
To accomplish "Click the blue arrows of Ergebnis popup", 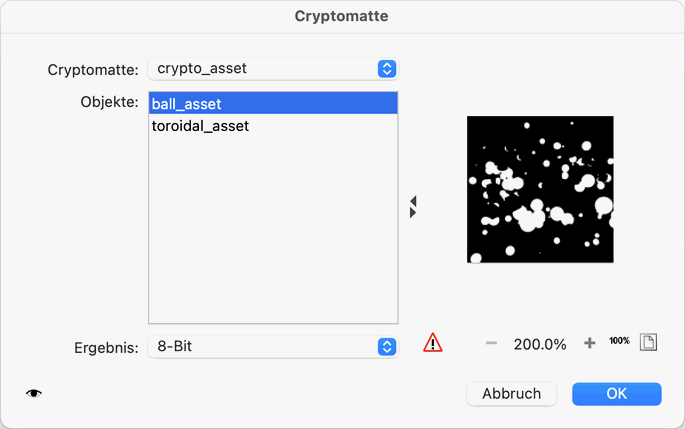I will click(387, 347).
